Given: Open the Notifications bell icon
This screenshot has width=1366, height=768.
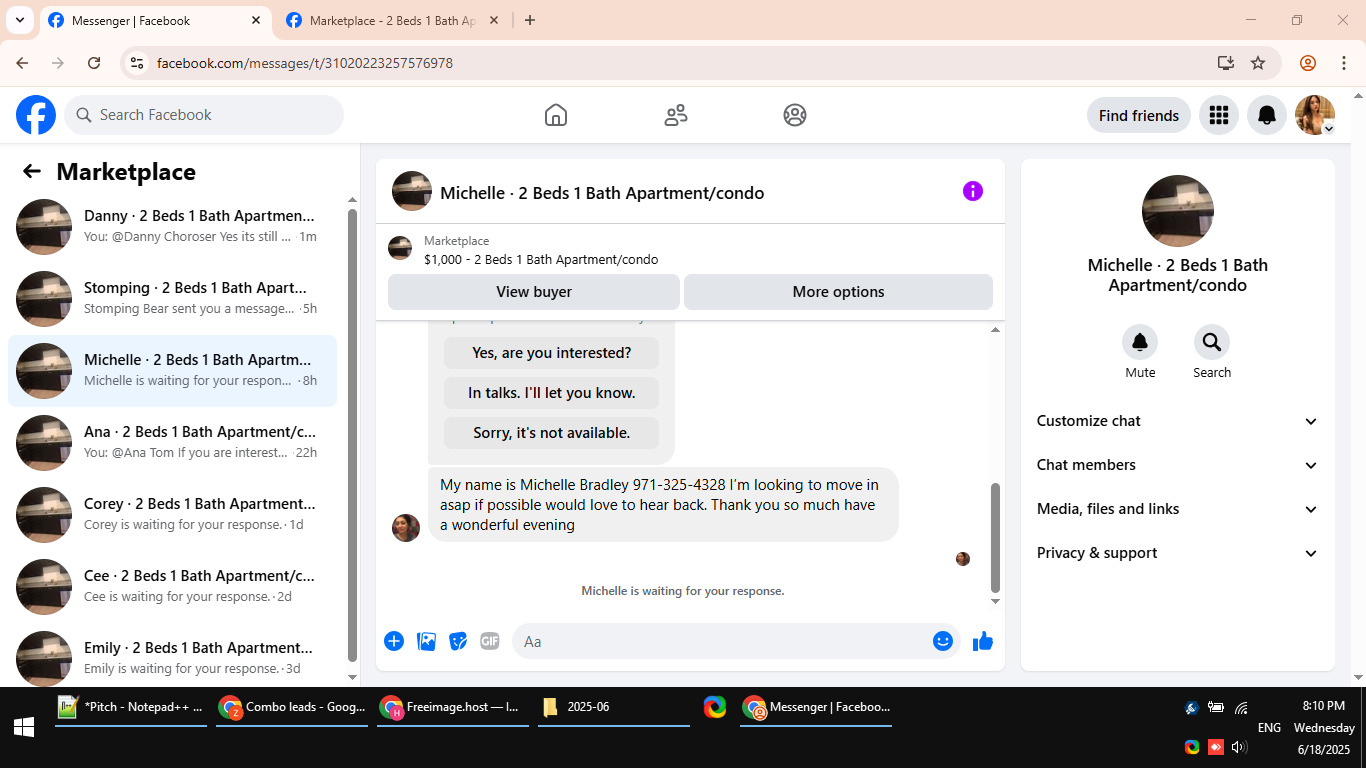Looking at the screenshot, I should 1267,115.
